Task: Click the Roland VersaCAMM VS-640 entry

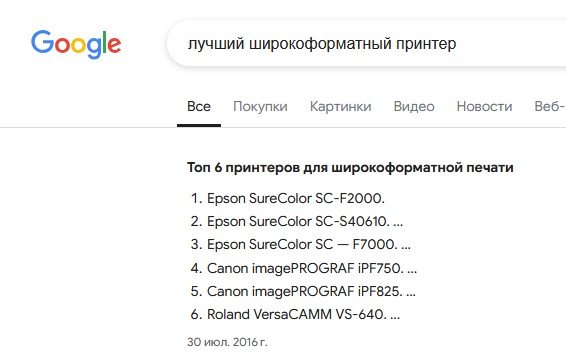Action: (x=297, y=315)
